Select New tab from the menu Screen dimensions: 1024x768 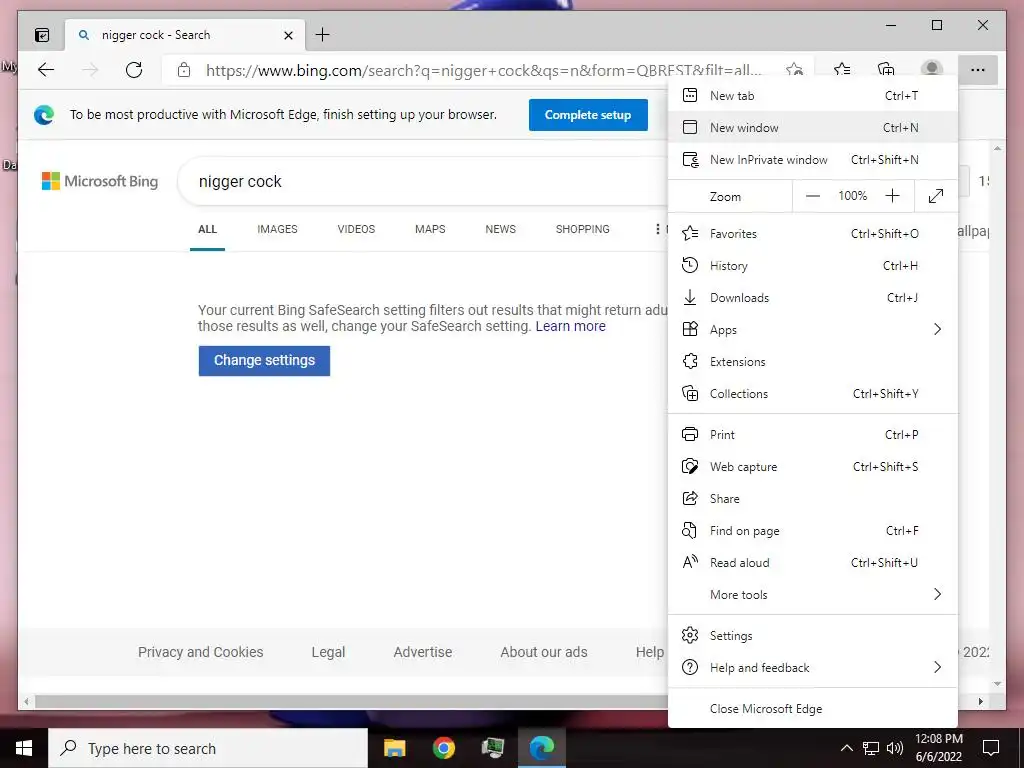click(813, 96)
